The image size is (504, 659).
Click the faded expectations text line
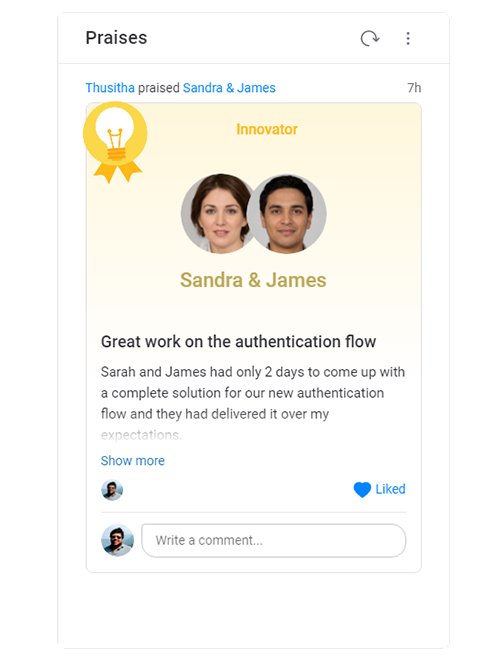pos(141,435)
